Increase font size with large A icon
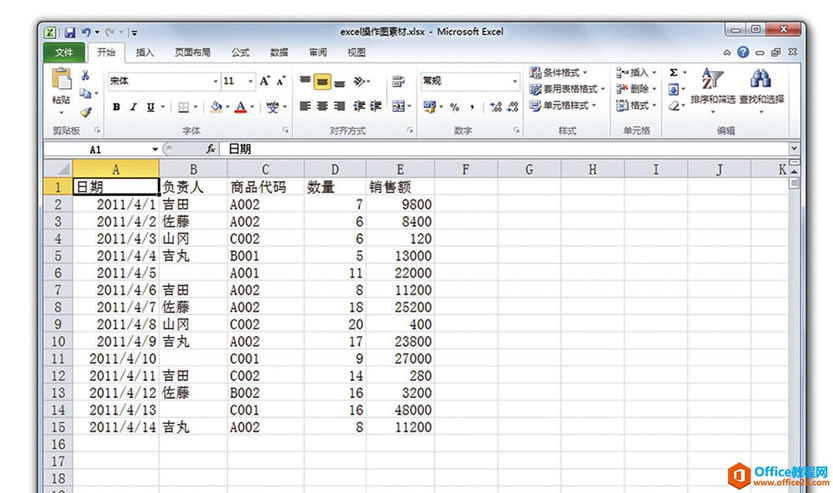833x493 pixels. pos(265,81)
